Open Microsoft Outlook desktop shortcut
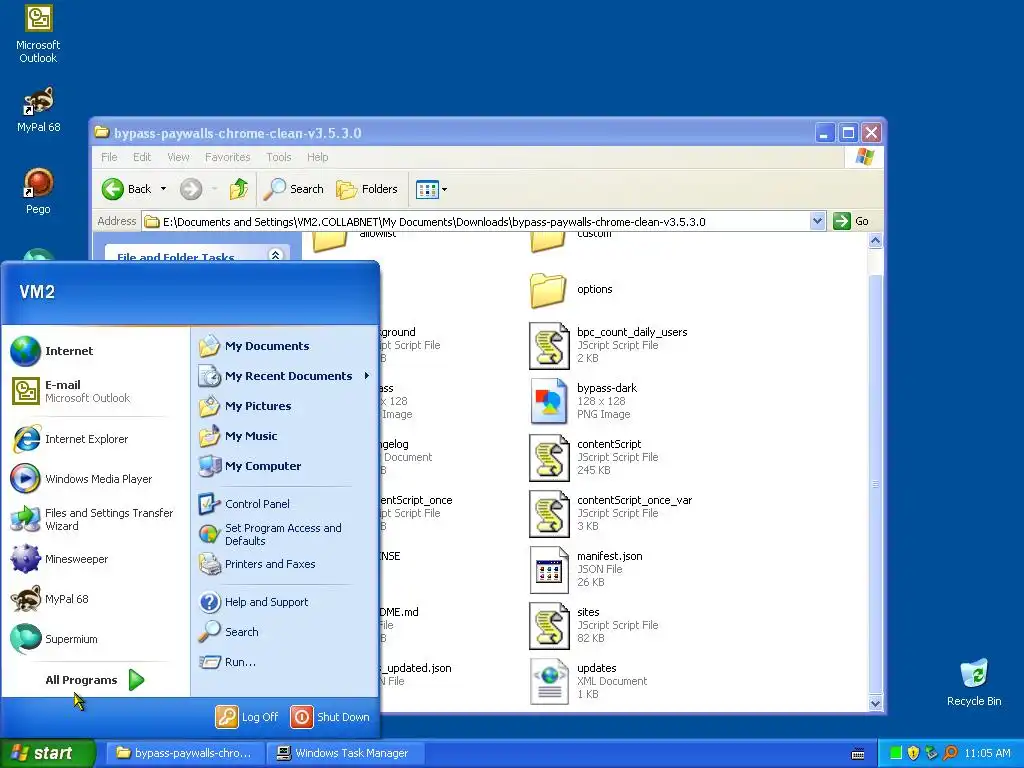Screen dimensions: 1024x768 [38, 34]
